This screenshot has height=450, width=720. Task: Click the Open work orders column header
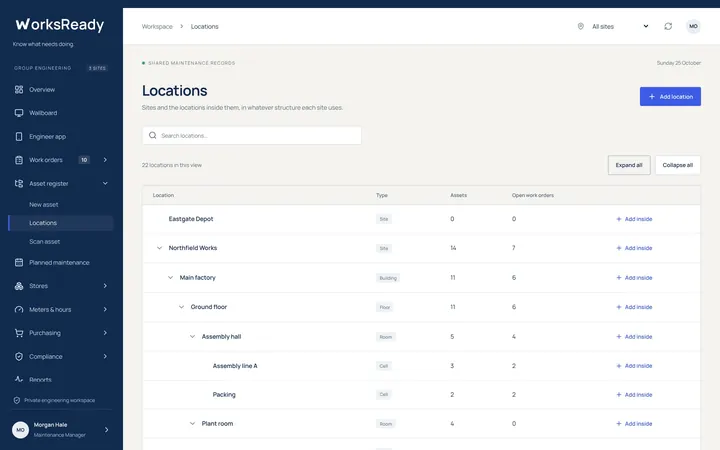533,195
